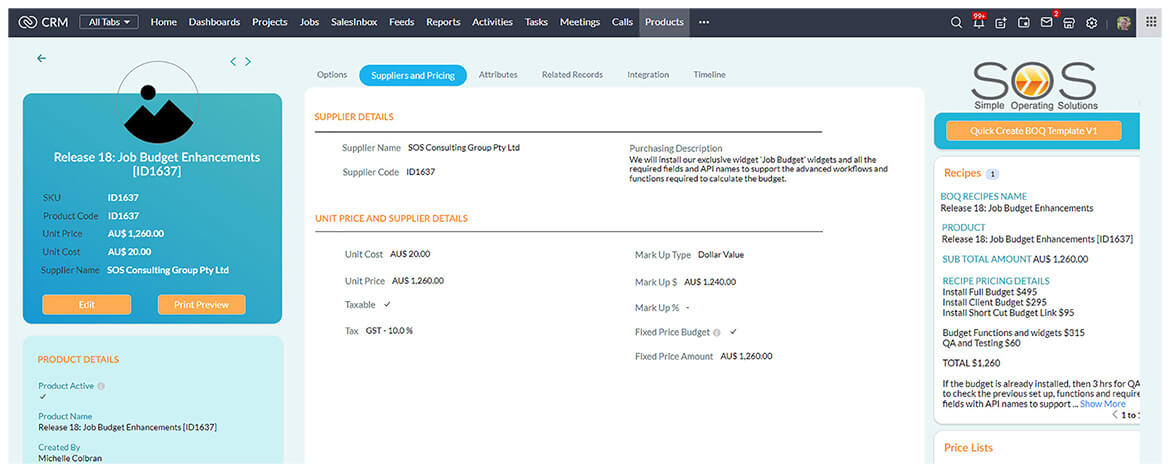Toggle the Taxable checkbox
The width and height of the screenshot is (1170, 472).
click(387, 303)
